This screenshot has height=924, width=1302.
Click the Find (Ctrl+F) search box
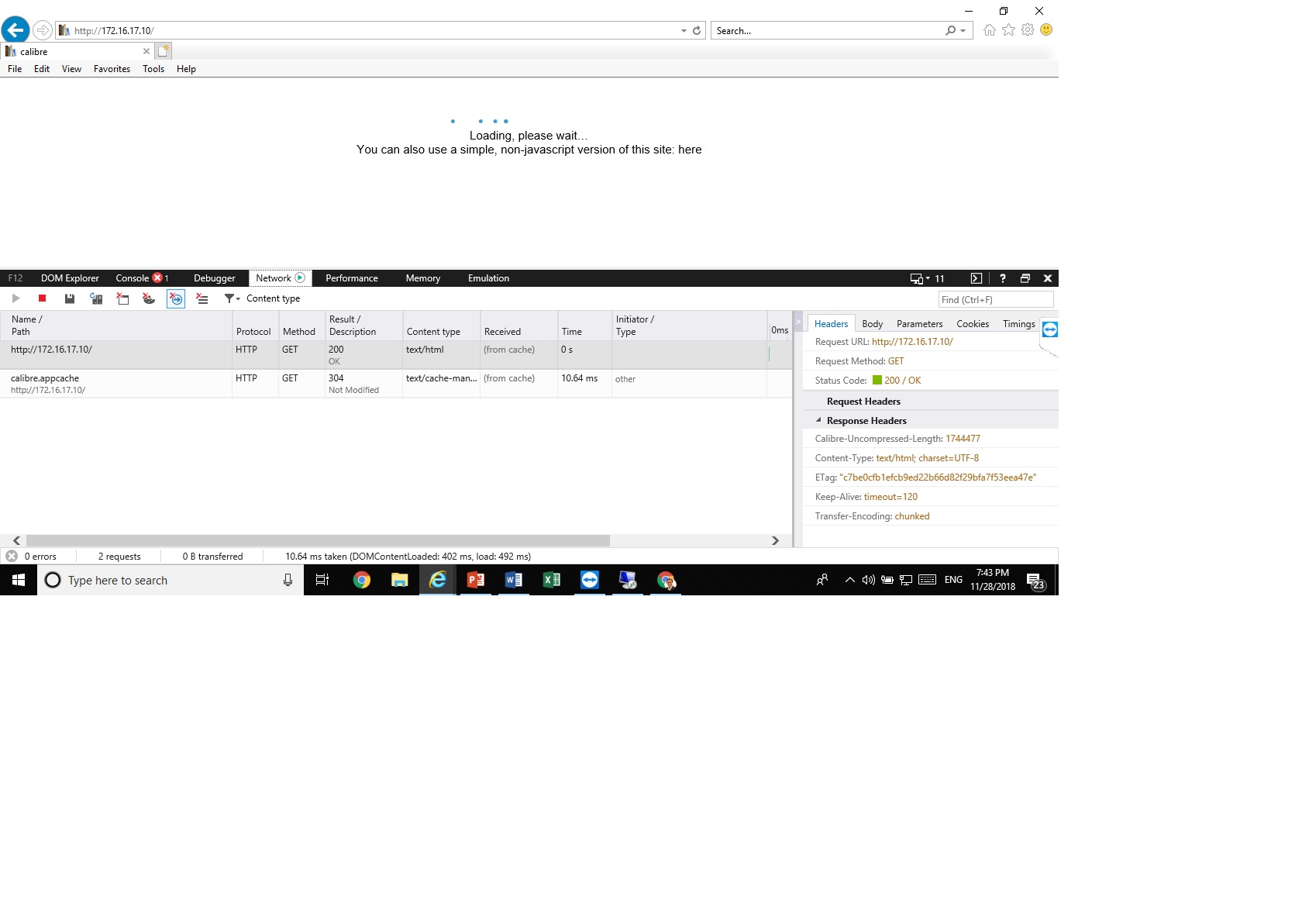point(996,300)
